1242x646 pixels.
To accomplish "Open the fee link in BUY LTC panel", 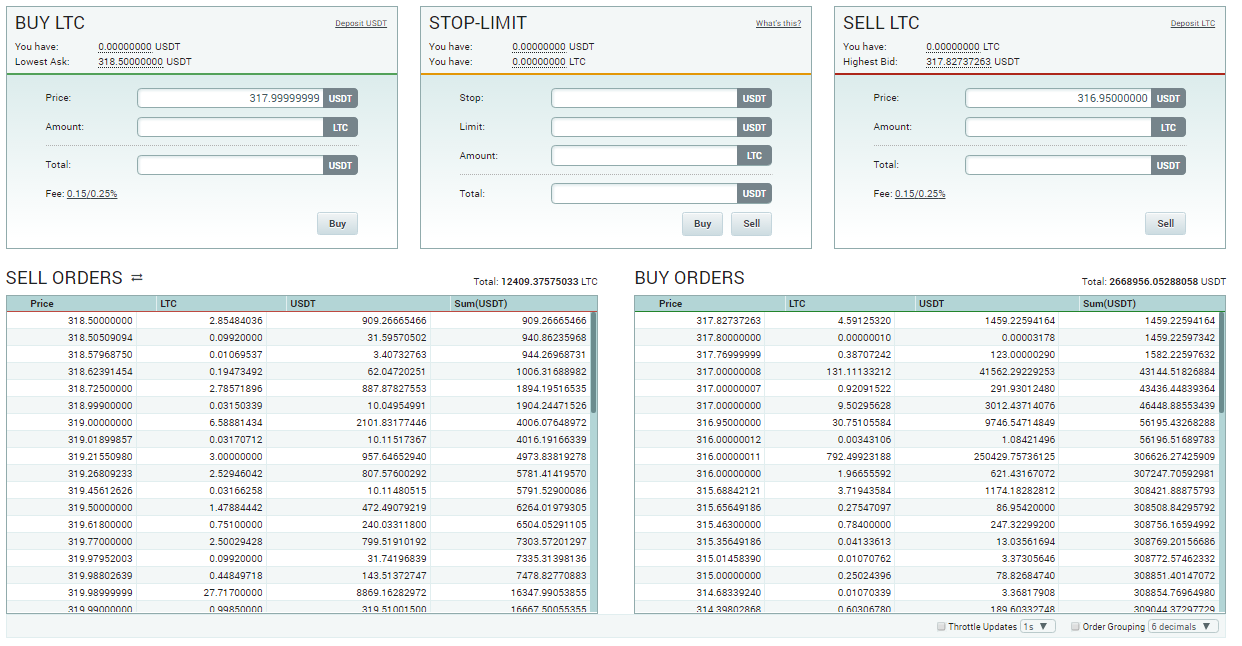I will (92, 194).
